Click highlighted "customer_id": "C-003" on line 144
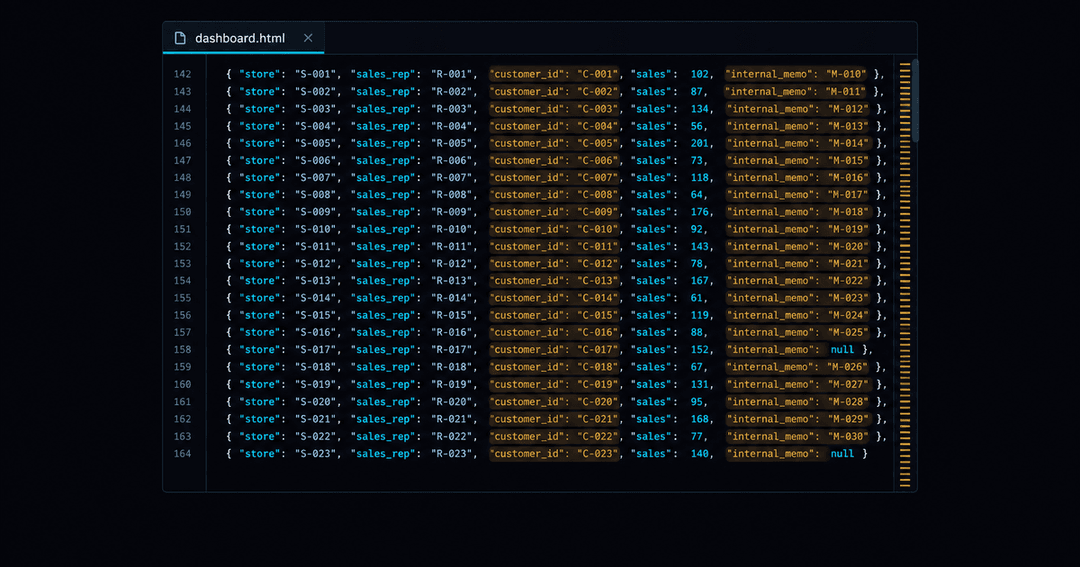The image size is (1080, 567). (x=554, y=109)
